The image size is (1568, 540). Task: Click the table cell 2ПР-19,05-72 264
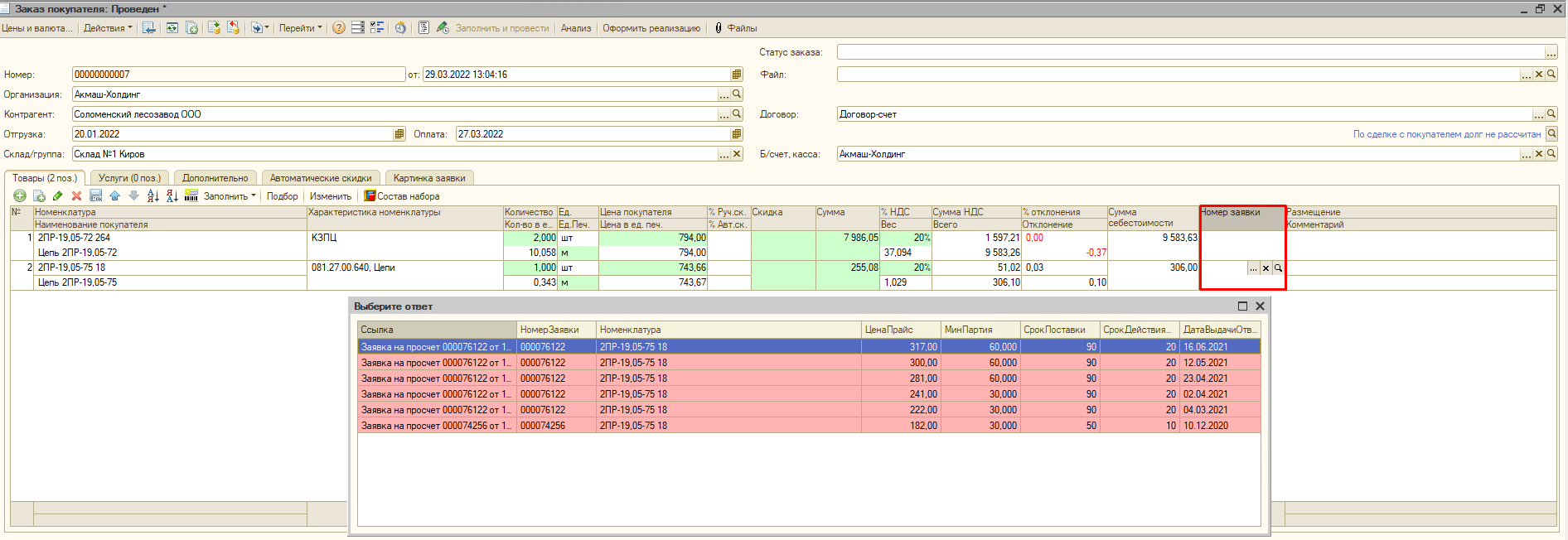(170, 238)
